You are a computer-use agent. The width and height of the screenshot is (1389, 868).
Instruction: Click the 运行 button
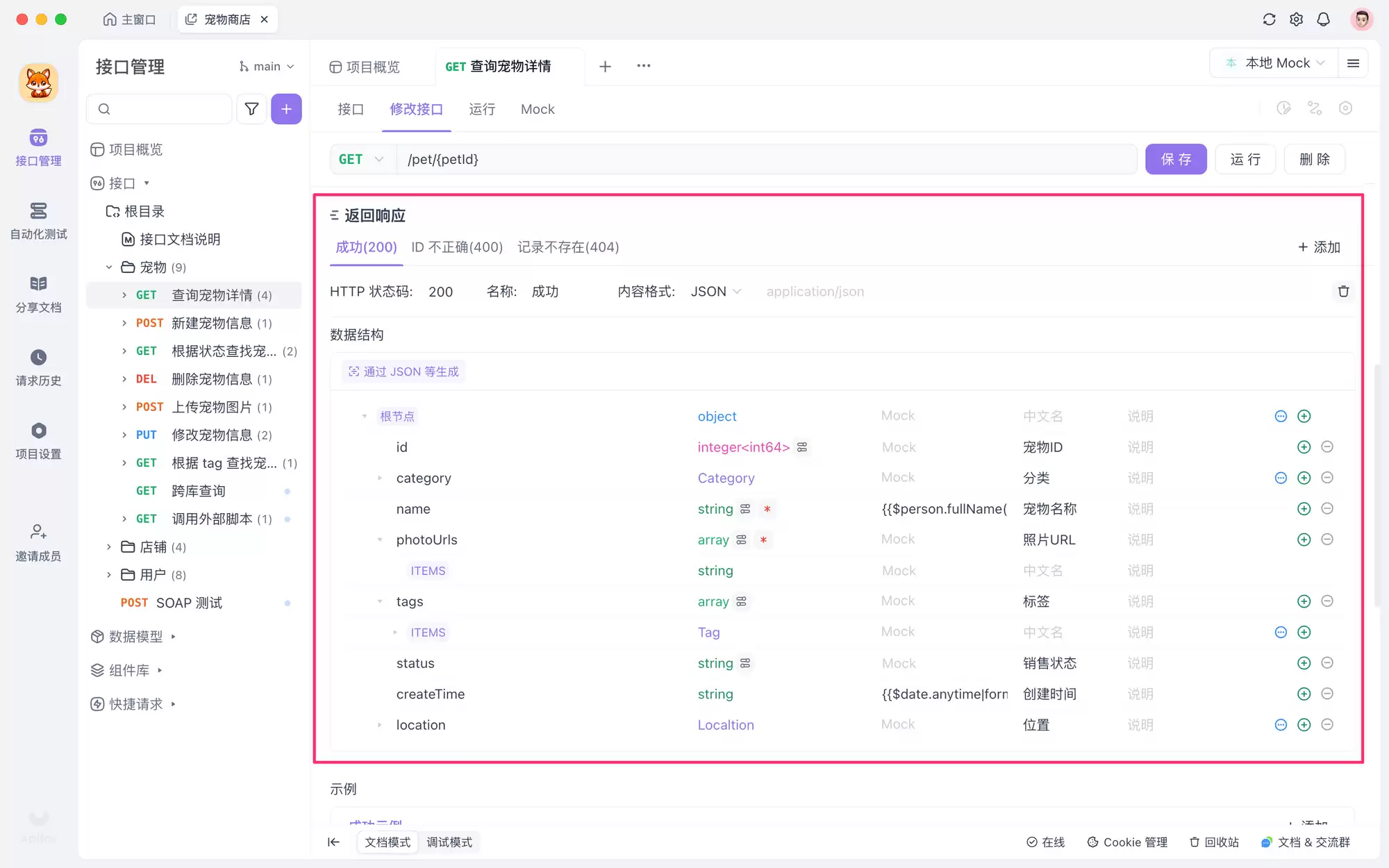click(1245, 160)
